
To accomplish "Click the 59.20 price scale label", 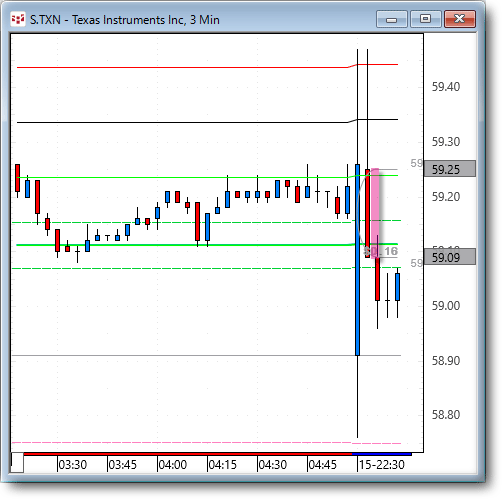I will [x=446, y=197].
